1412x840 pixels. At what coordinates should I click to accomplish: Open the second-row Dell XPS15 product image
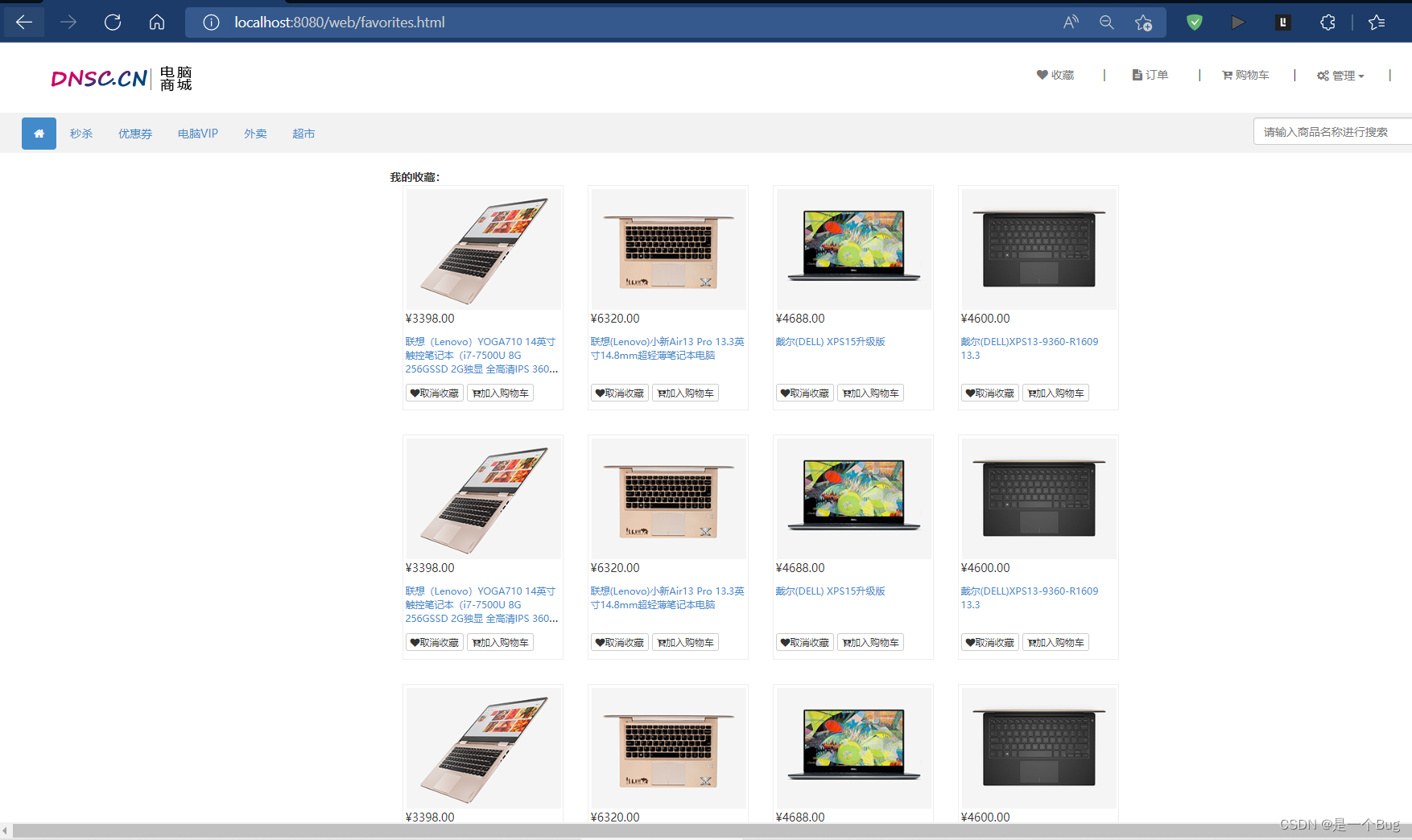853,498
